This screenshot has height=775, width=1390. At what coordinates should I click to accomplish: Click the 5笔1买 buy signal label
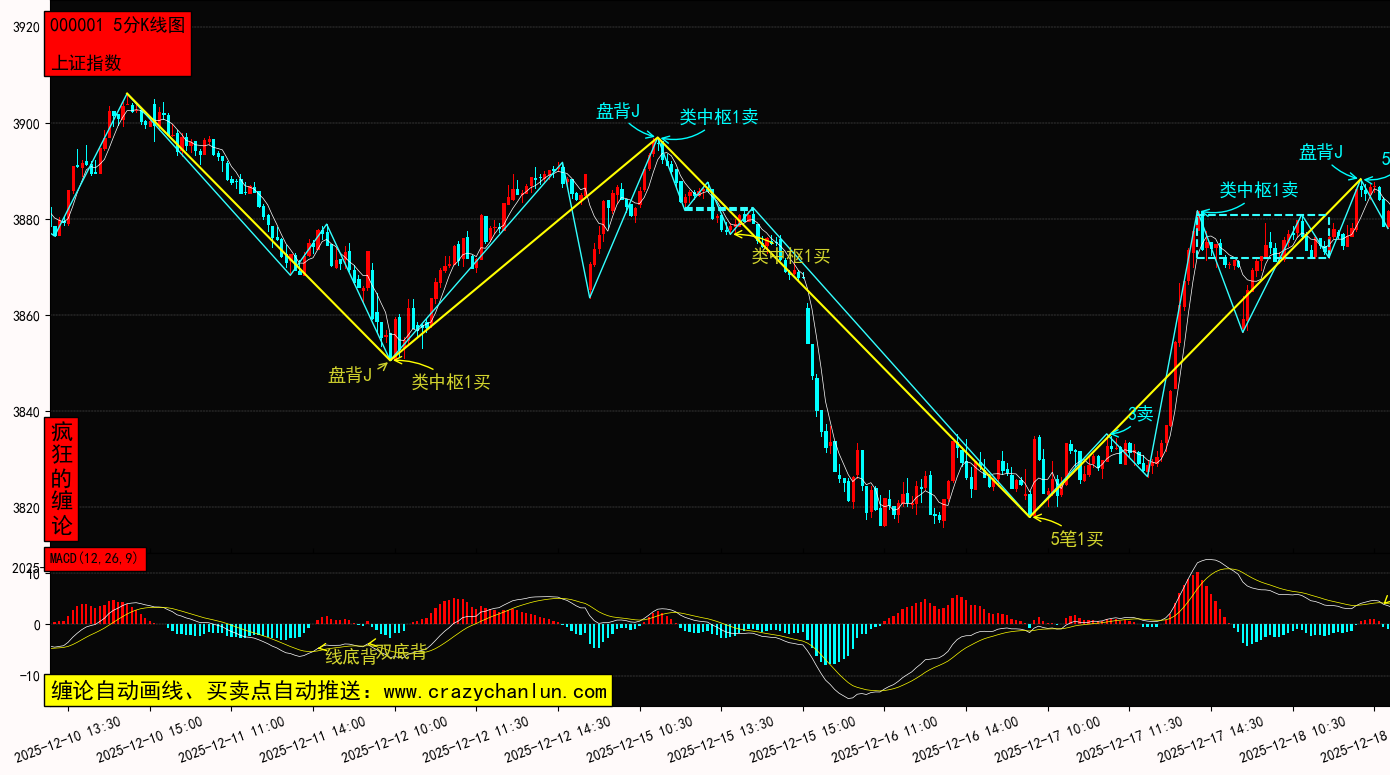click(1076, 539)
